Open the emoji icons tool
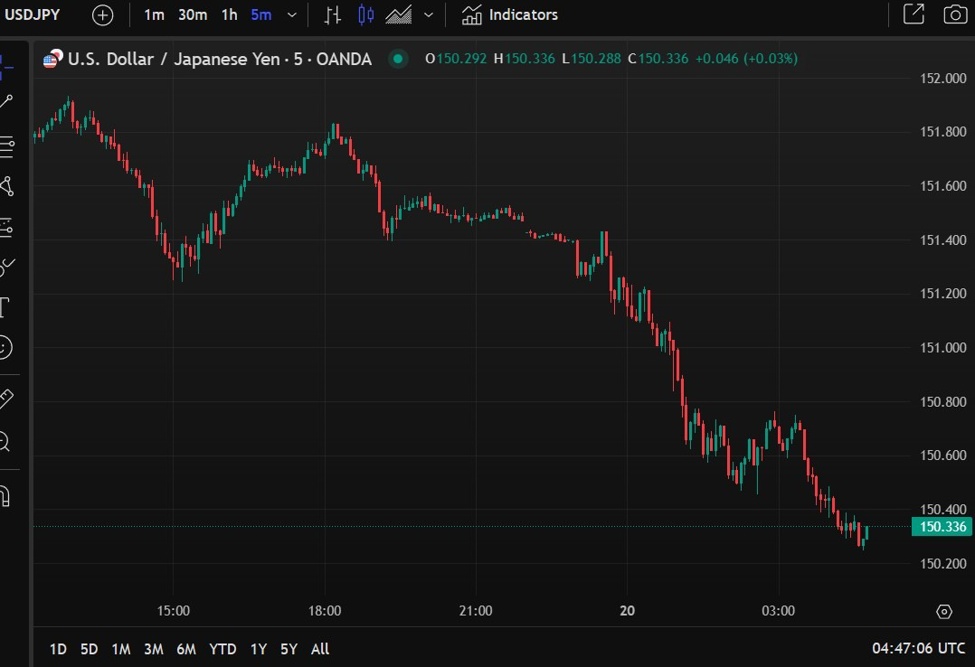Screen dimensions: 975x667 click(5, 348)
